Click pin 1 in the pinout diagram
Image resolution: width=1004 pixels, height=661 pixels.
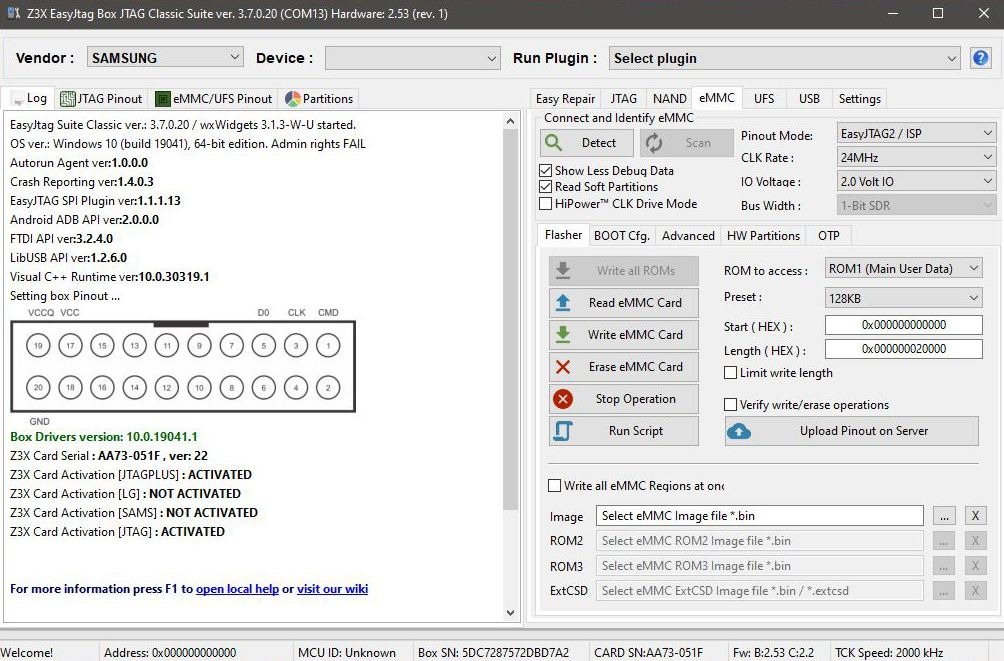pyautogui.click(x=328, y=346)
